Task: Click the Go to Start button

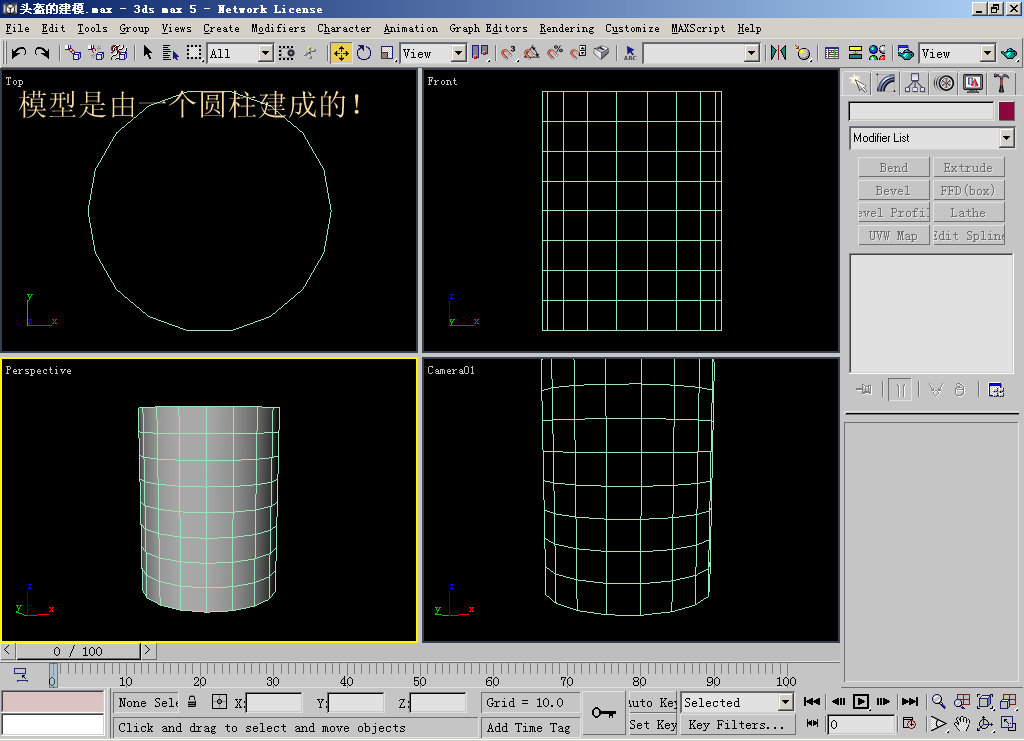Action: (x=812, y=702)
